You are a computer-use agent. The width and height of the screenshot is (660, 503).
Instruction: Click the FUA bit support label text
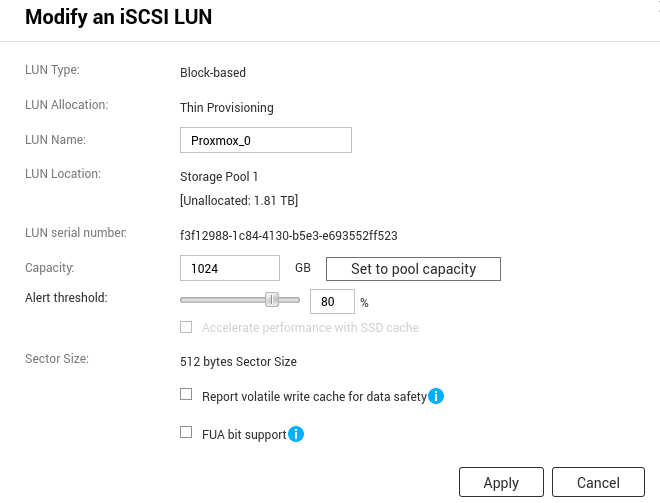(244, 434)
